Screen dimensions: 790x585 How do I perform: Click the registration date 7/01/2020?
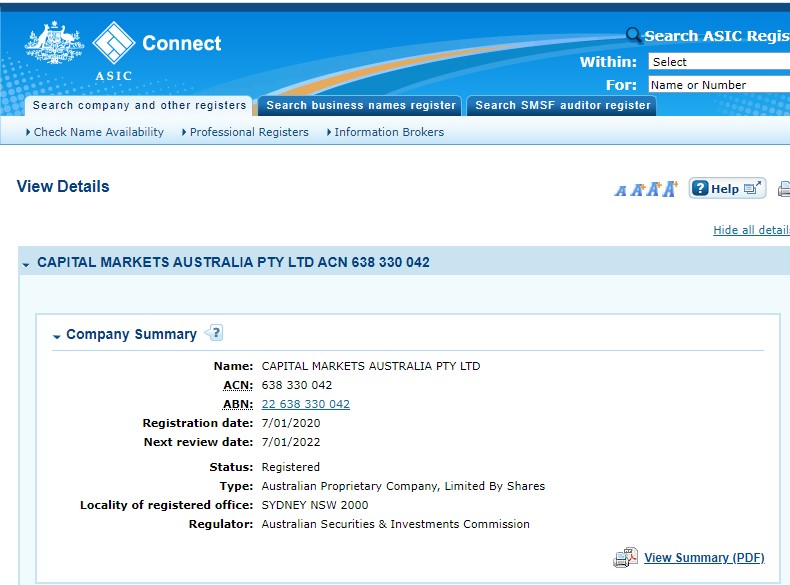coord(291,423)
